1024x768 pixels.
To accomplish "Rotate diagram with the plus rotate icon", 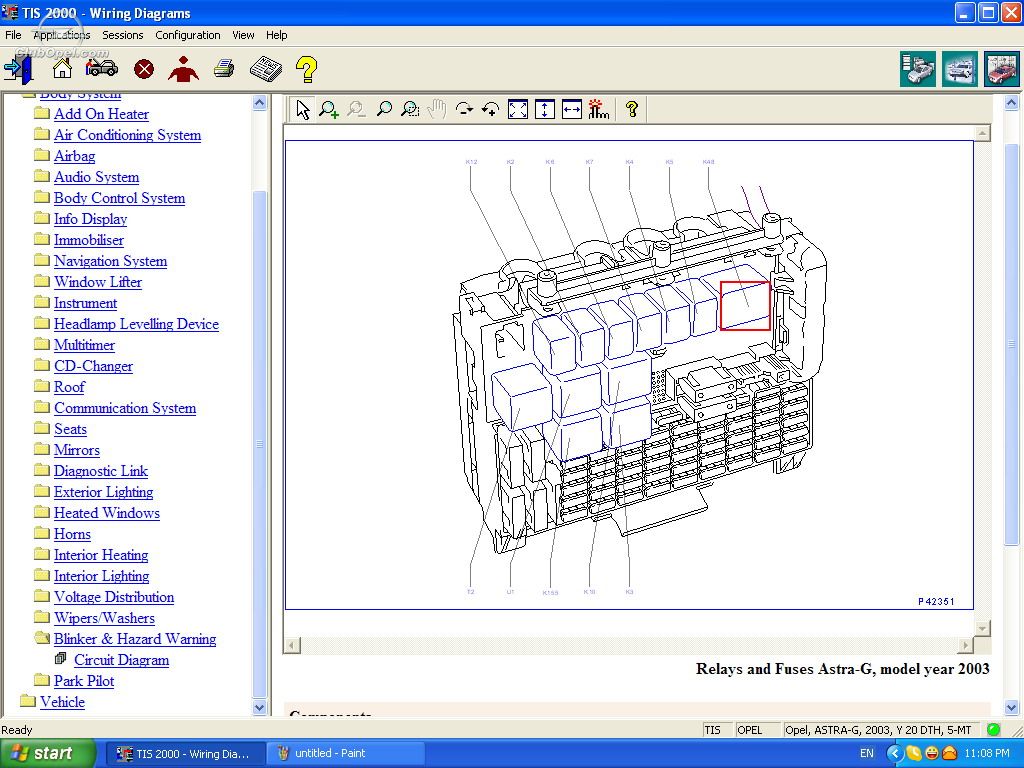I will pos(490,109).
